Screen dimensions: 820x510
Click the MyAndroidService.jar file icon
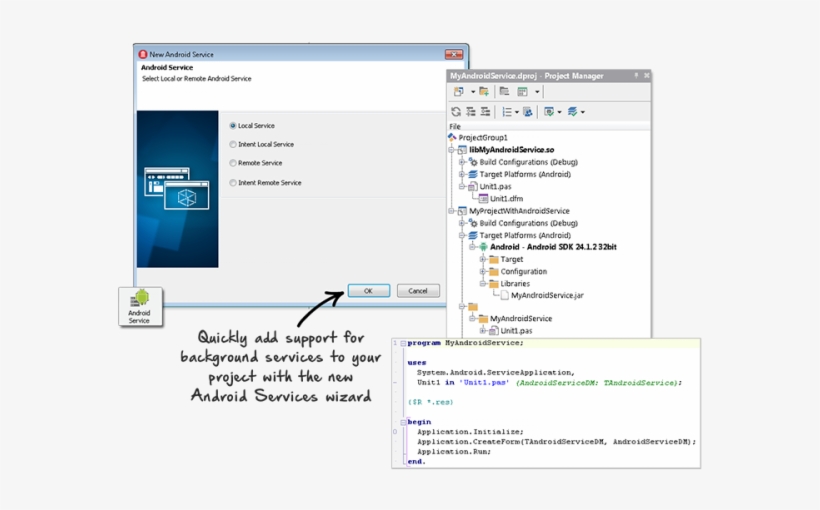(504, 296)
